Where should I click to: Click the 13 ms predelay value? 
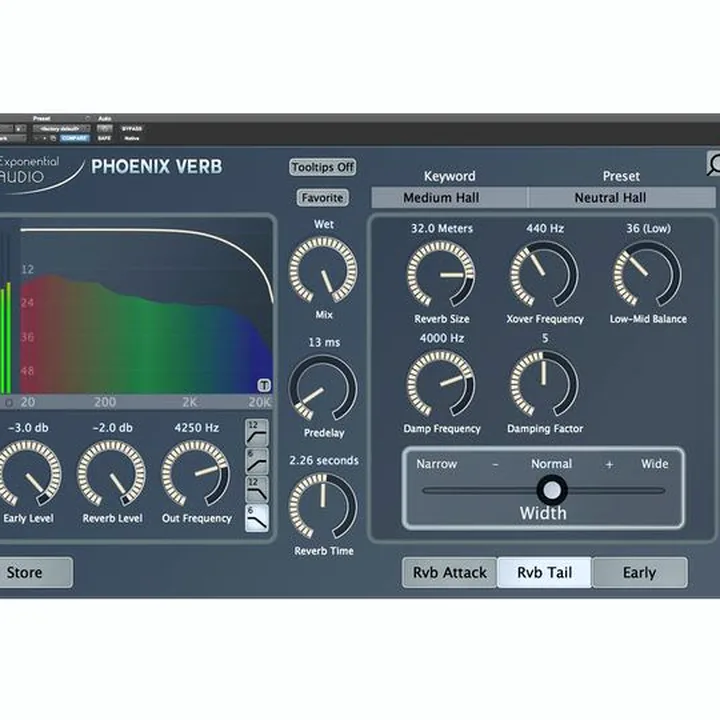tap(324, 342)
